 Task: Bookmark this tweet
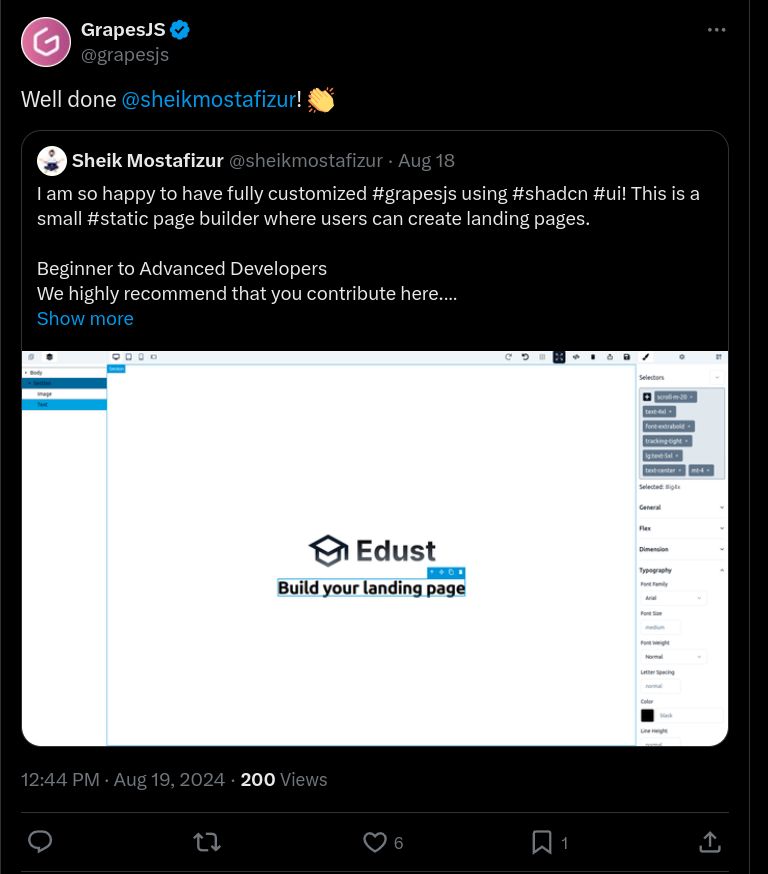pos(542,842)
